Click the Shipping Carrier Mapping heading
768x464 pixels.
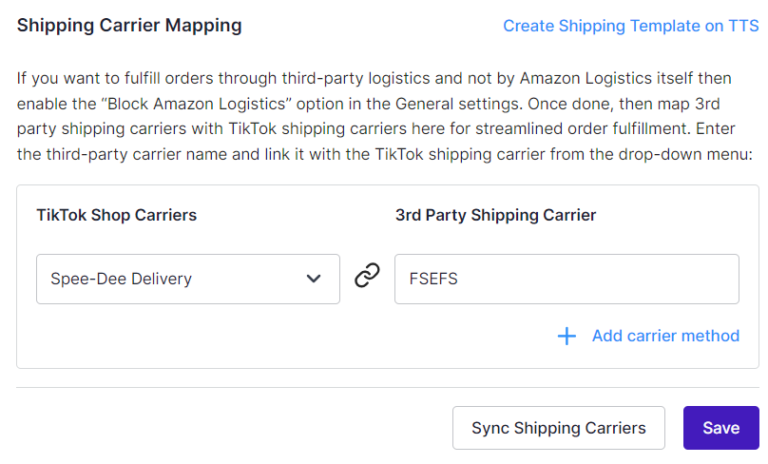point(129,25)
